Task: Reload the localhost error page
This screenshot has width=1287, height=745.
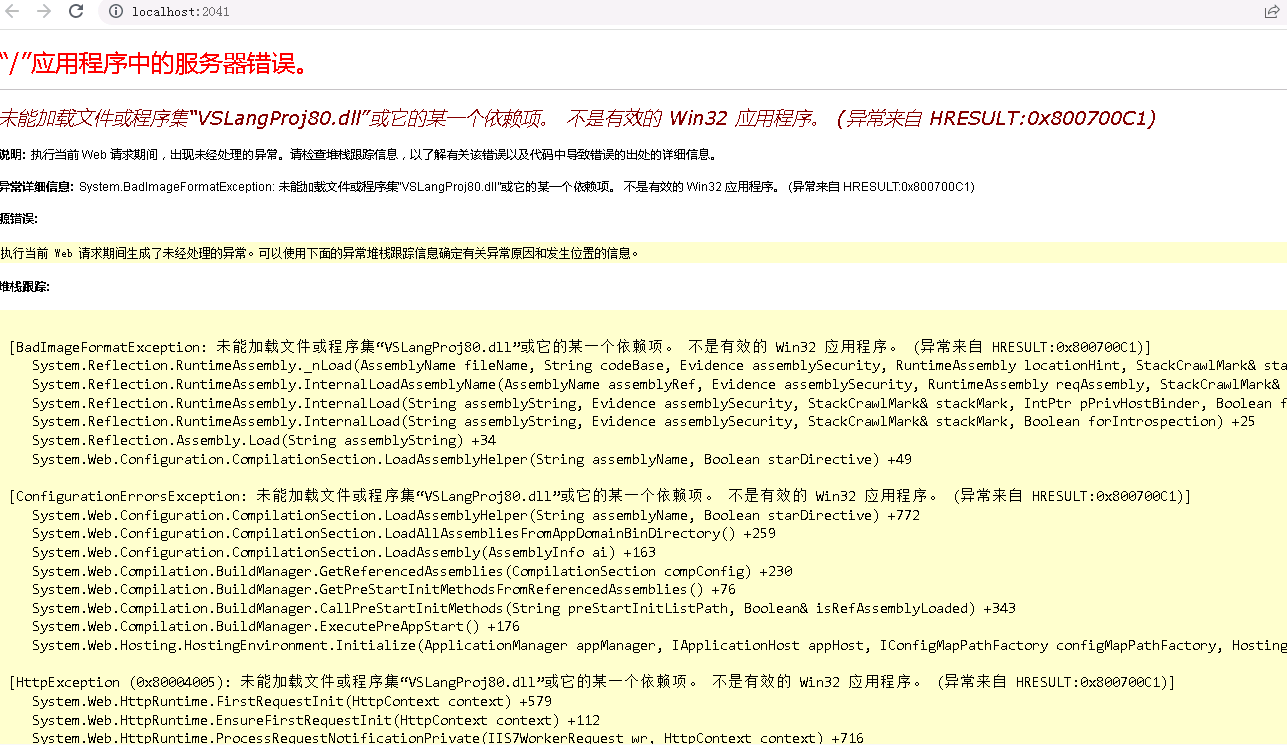Action: pos(76,11)
